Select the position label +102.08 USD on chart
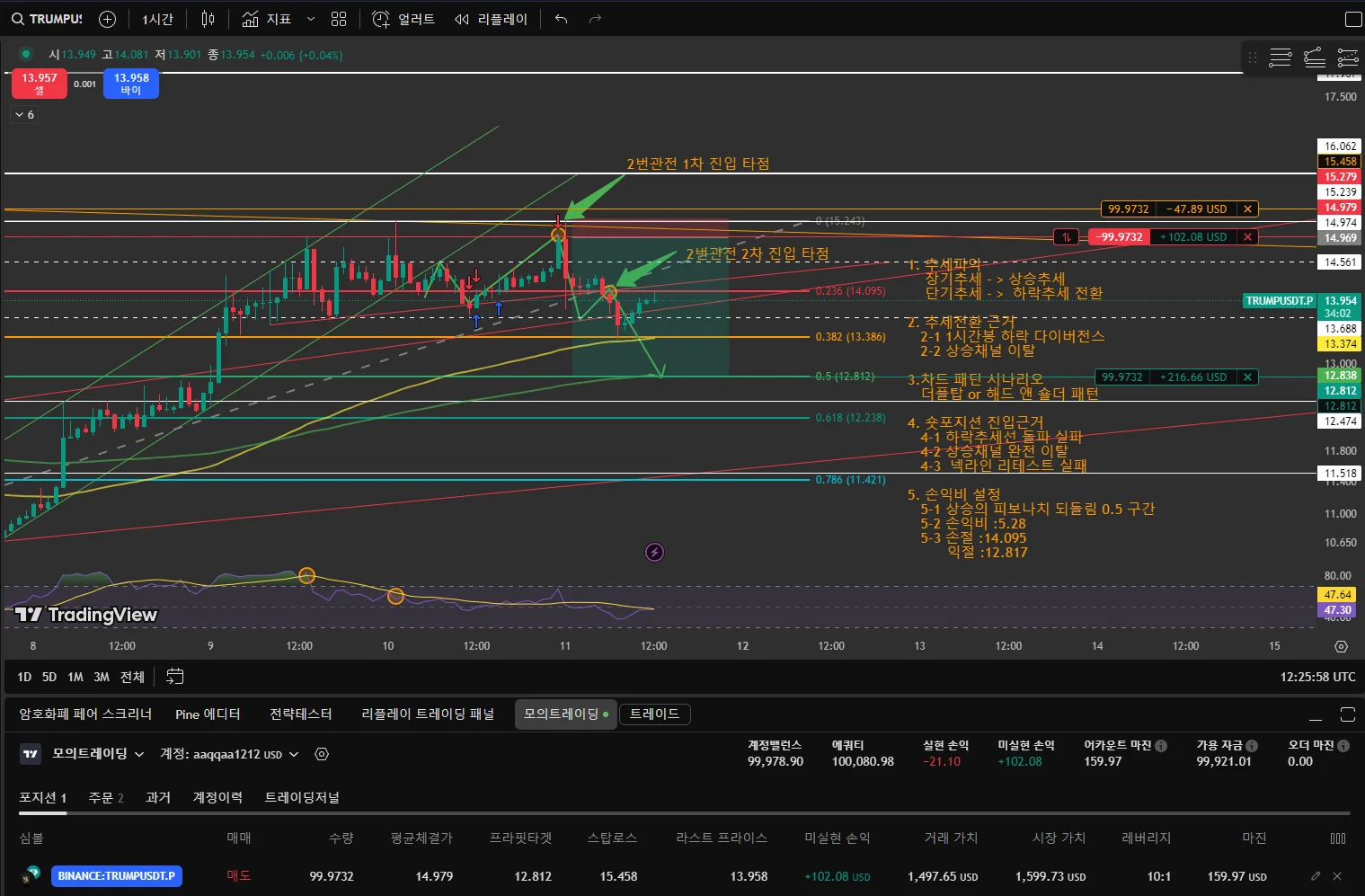This screenshot has width=1365, height=896. tap(1193, 237)
